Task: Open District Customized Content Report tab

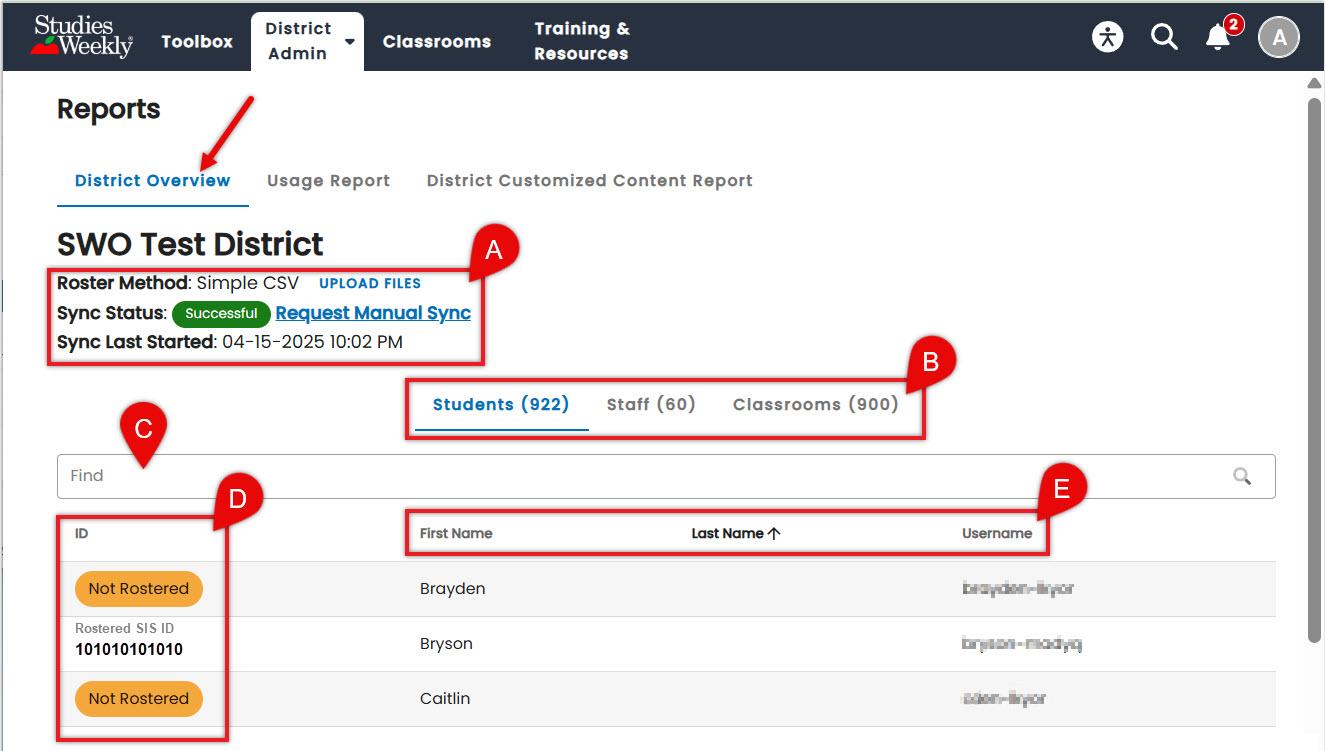Action: 590,181
